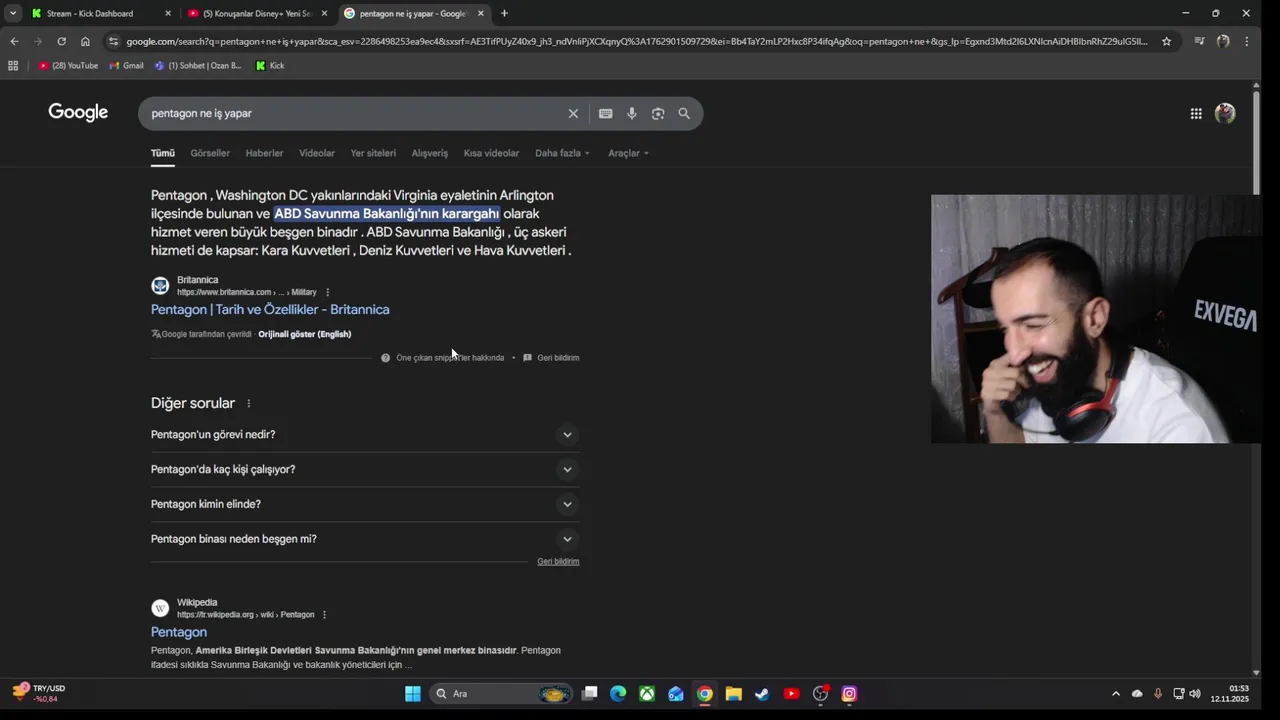Open the browser home page
Screen dimensions: 1280x720
click(85, 41)
